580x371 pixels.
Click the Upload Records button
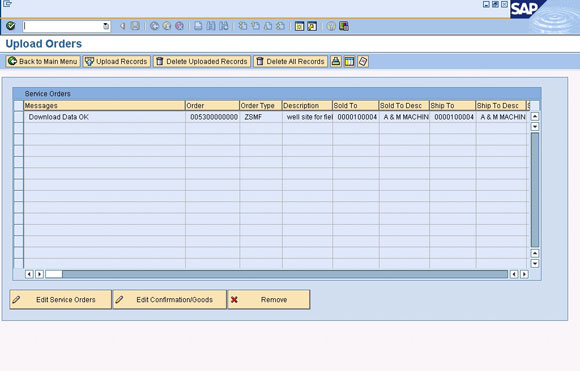pos(117,61)
